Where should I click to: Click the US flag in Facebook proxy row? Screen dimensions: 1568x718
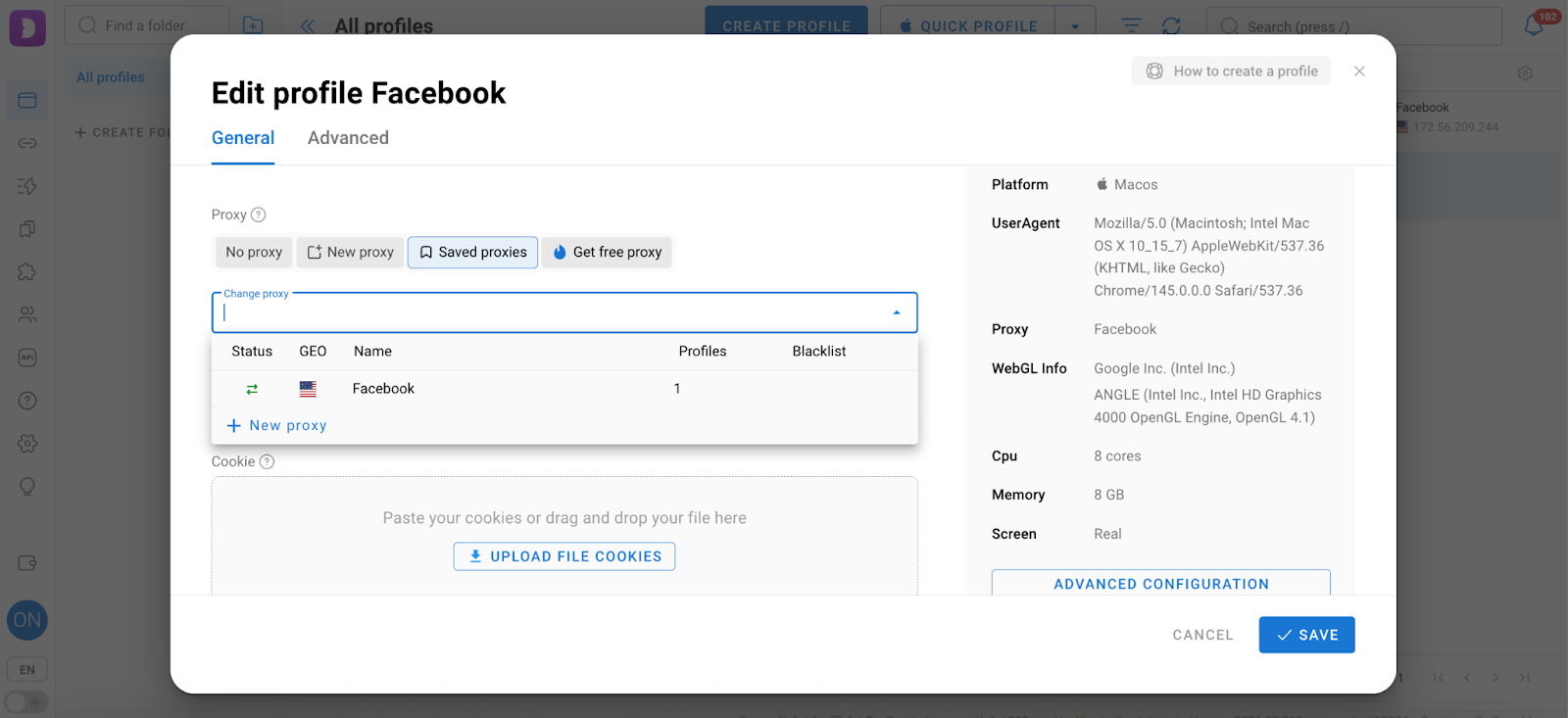coord(308,389)
